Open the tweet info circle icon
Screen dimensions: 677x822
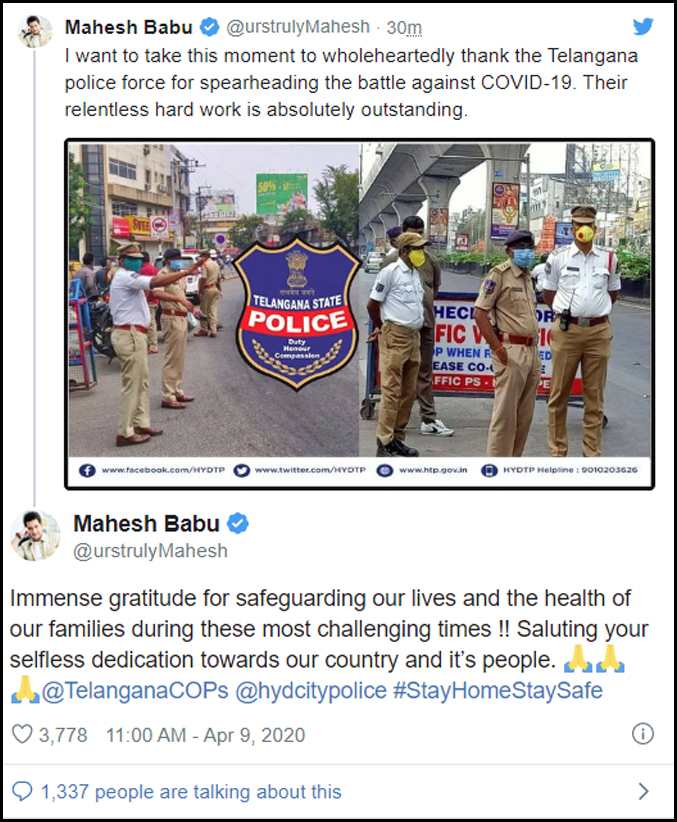[x=643, y=733]
